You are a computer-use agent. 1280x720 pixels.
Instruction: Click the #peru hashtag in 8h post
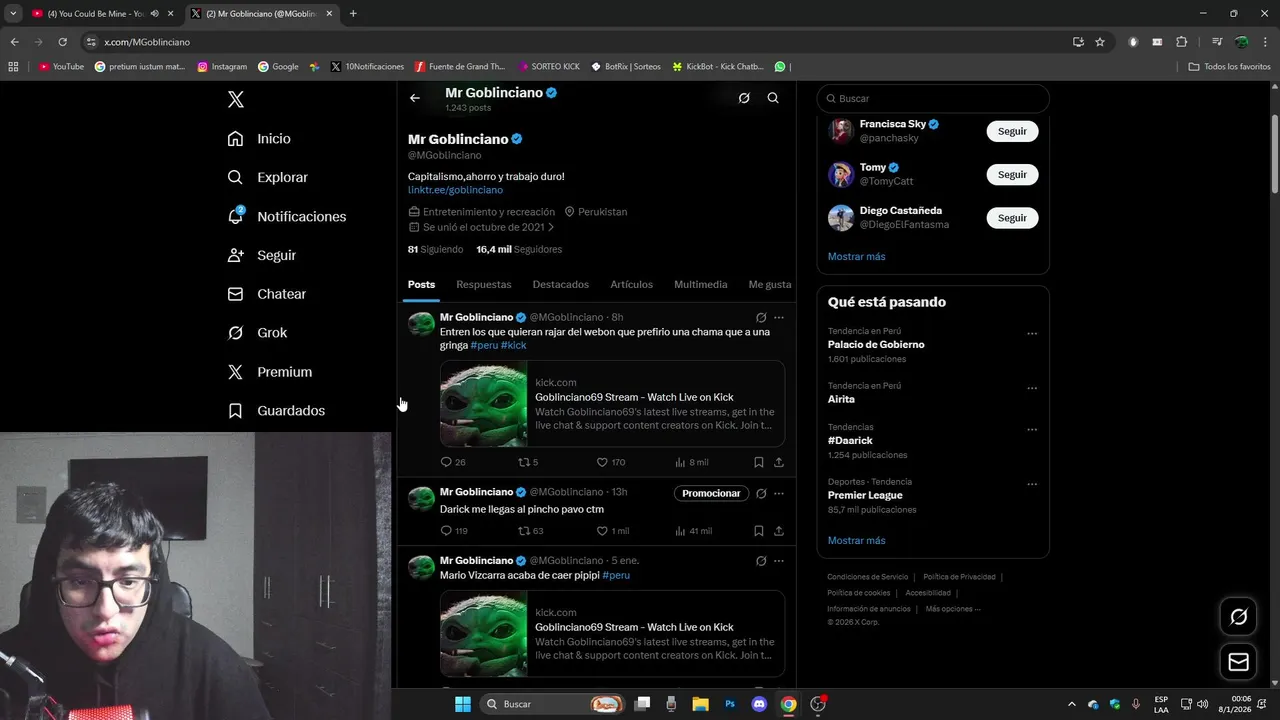coord(484,345)
